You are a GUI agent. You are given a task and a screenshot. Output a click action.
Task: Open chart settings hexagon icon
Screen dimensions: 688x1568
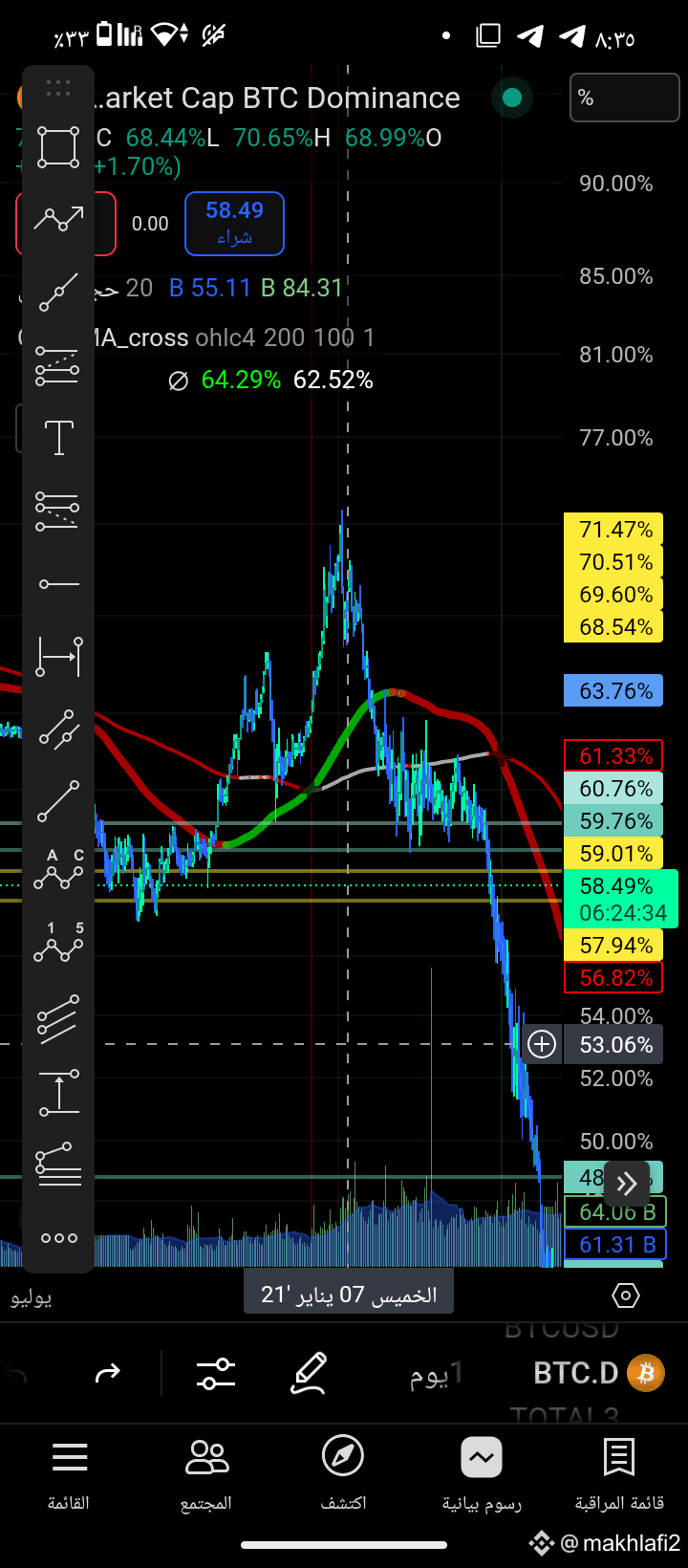tap(625, 1296)
